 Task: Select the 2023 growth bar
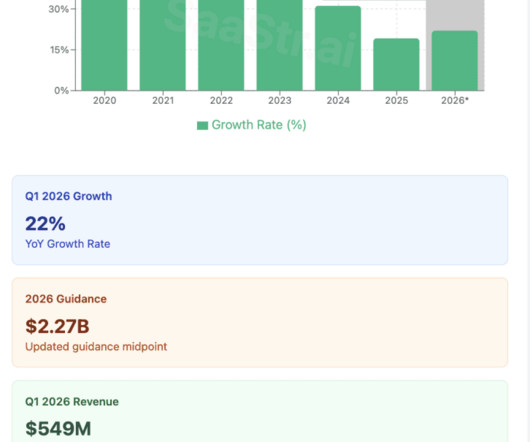pyautogui.click(x=280, y=45)
